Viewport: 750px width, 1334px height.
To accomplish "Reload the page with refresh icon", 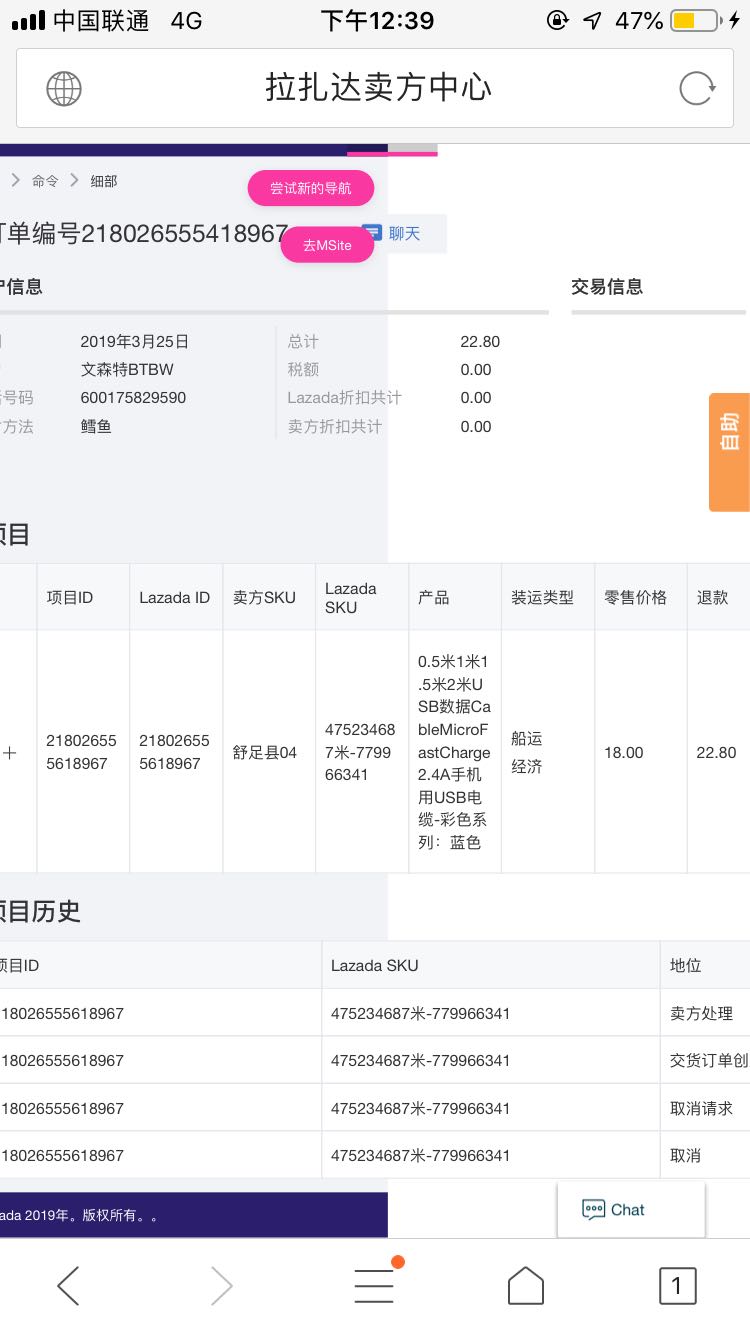I will [696, 89].
